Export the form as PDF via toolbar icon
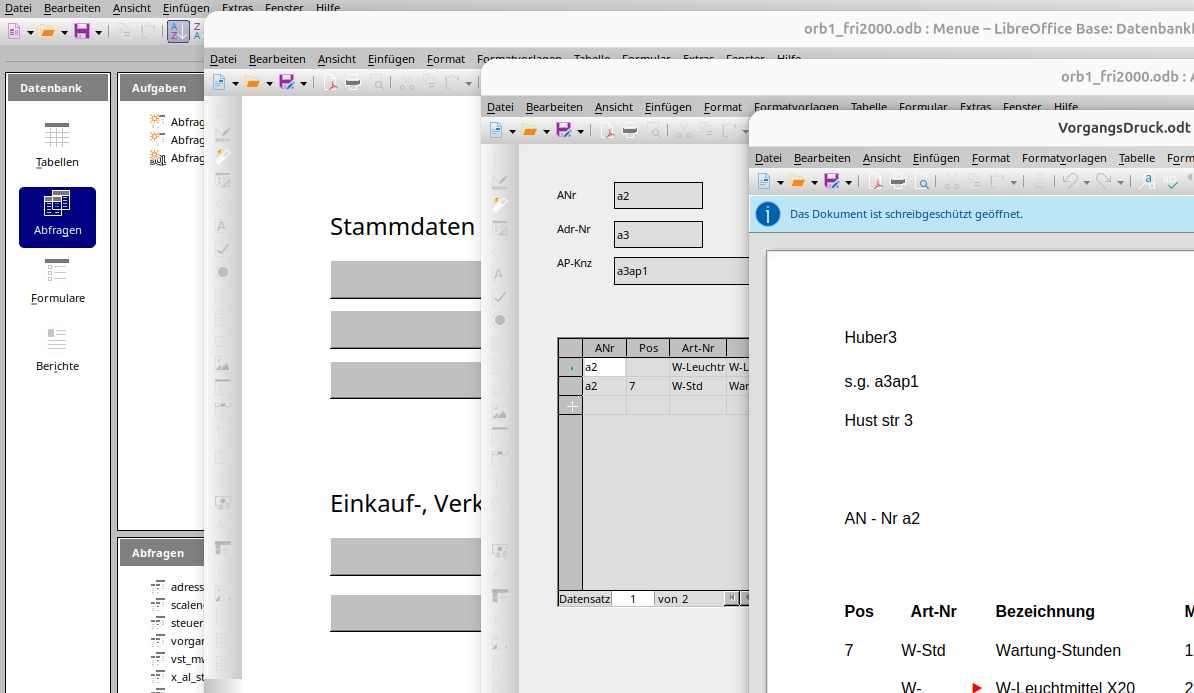The height and width of the screenshot is (693, 1194). coord(609,132)
